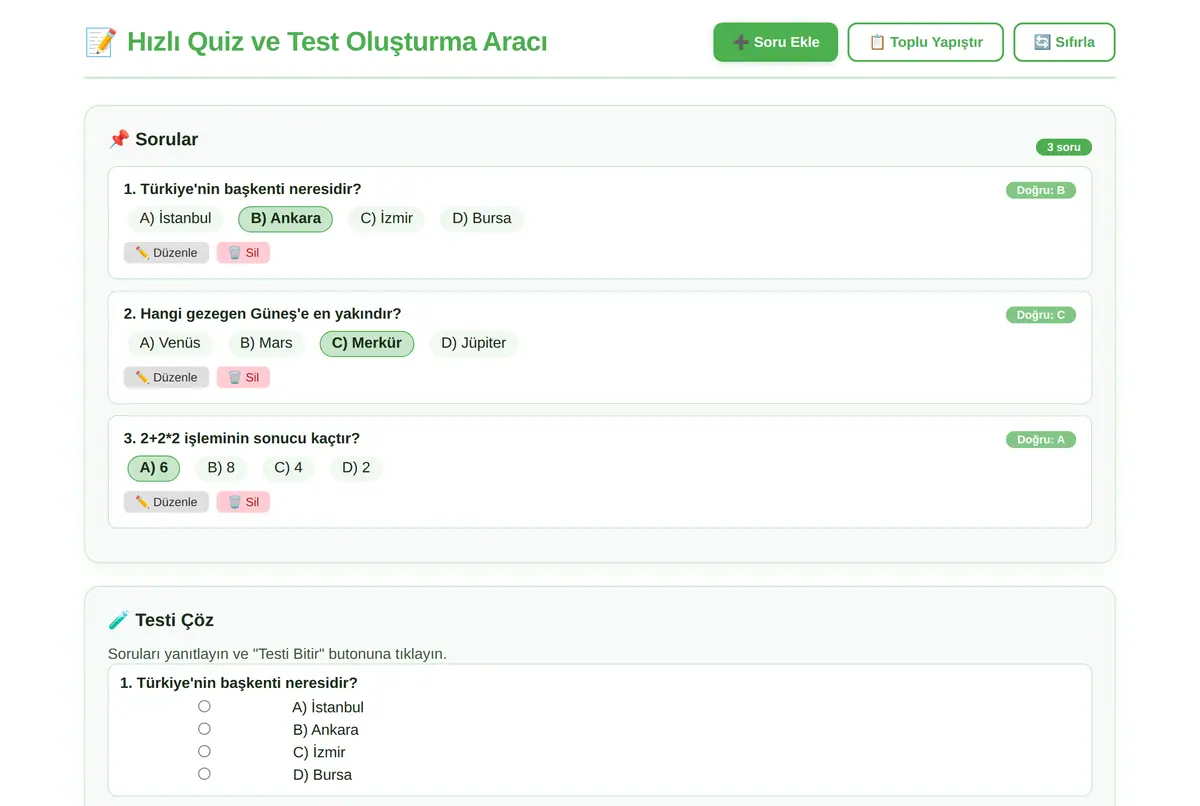The image size is (1200, 806).
Task: Select the C) İzmir radio button
Action: [x=204, y=751]
